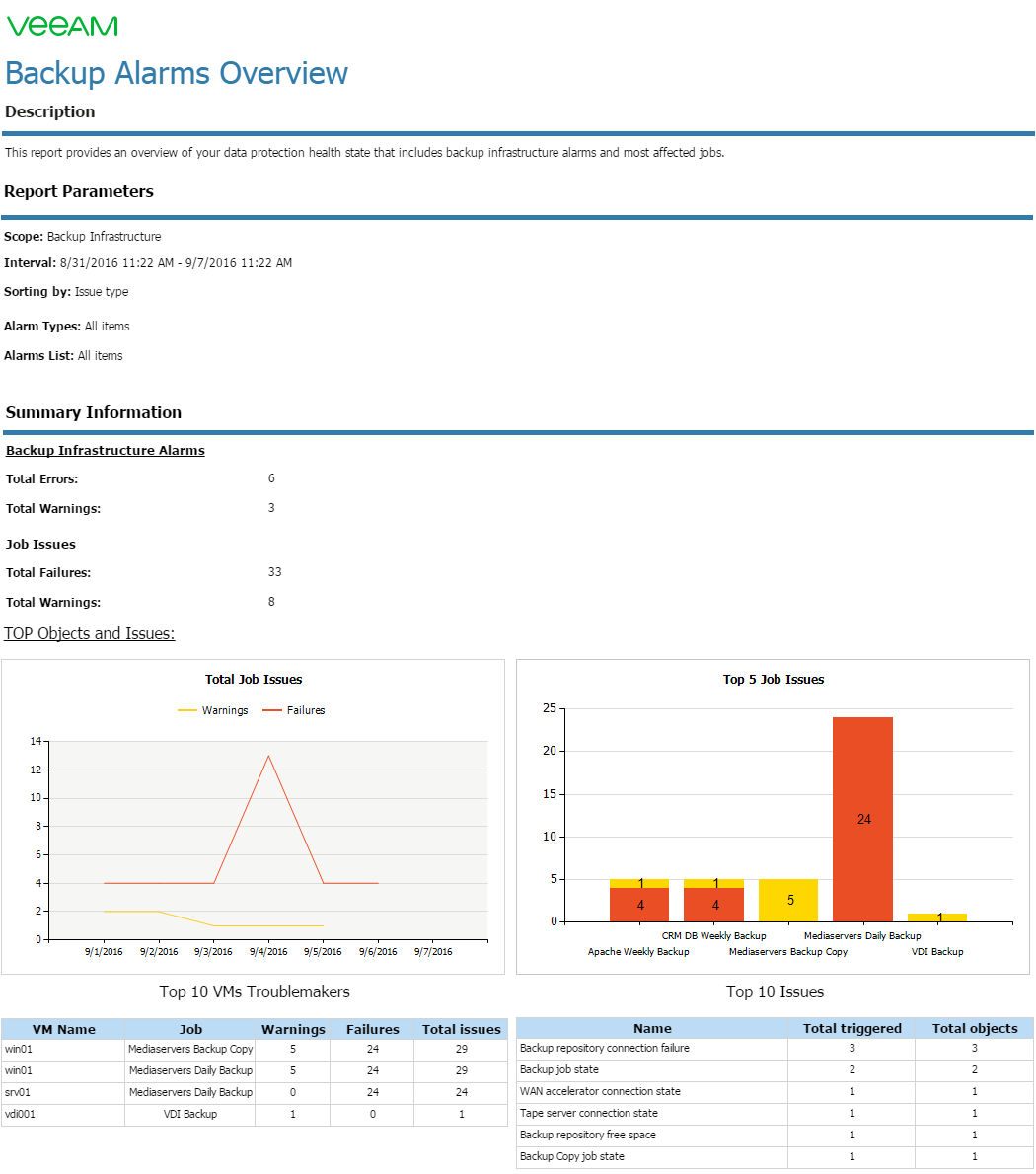Click the Failures legend entry
This screenshot has height=1174, width=1036.
(294, 710)
